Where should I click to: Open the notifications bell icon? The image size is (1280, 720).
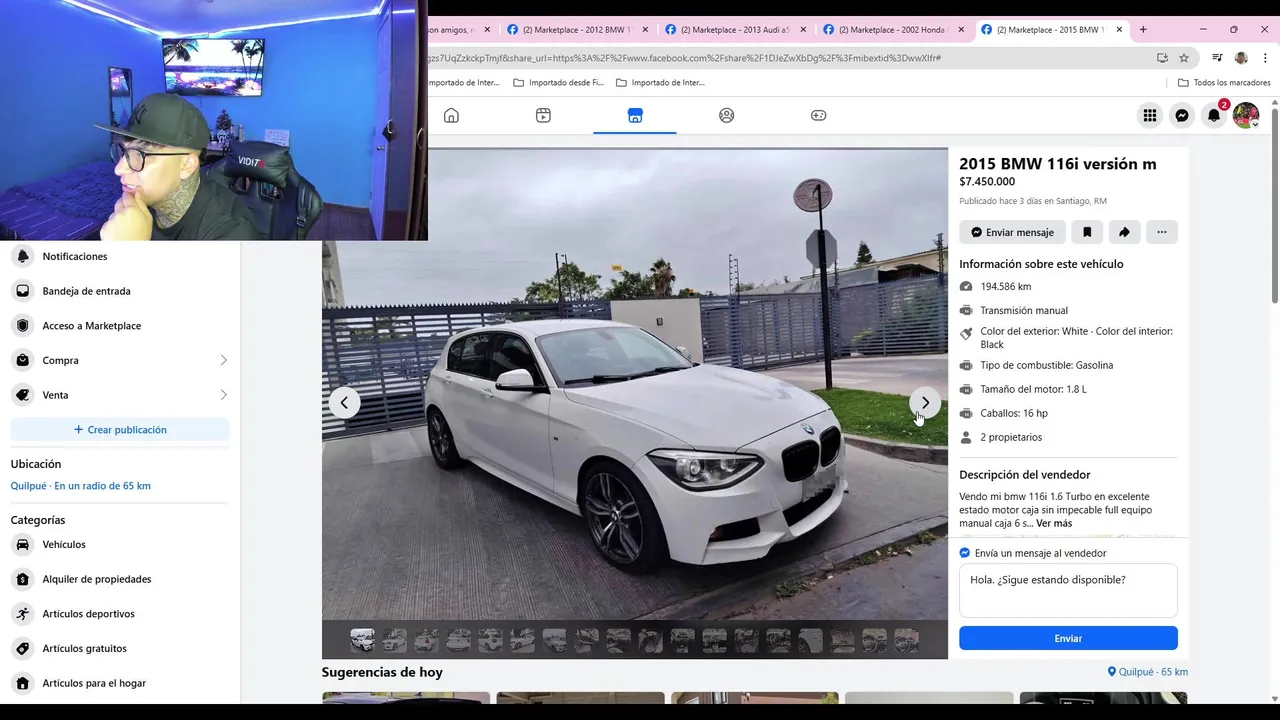(1214, 115)
